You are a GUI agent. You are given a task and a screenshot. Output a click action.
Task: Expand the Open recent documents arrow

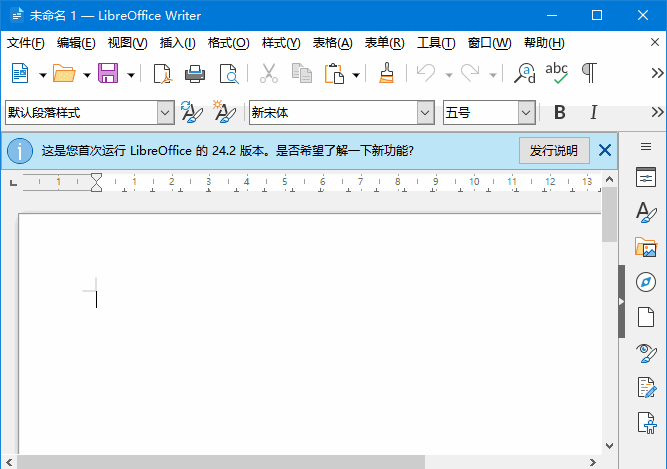[87, 75]
